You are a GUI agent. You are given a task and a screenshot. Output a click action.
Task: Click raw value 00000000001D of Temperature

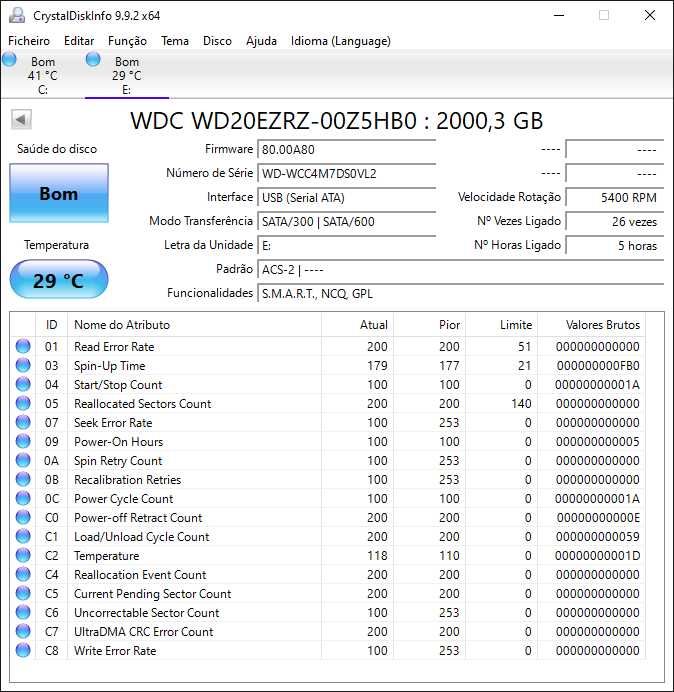[597, 556]
